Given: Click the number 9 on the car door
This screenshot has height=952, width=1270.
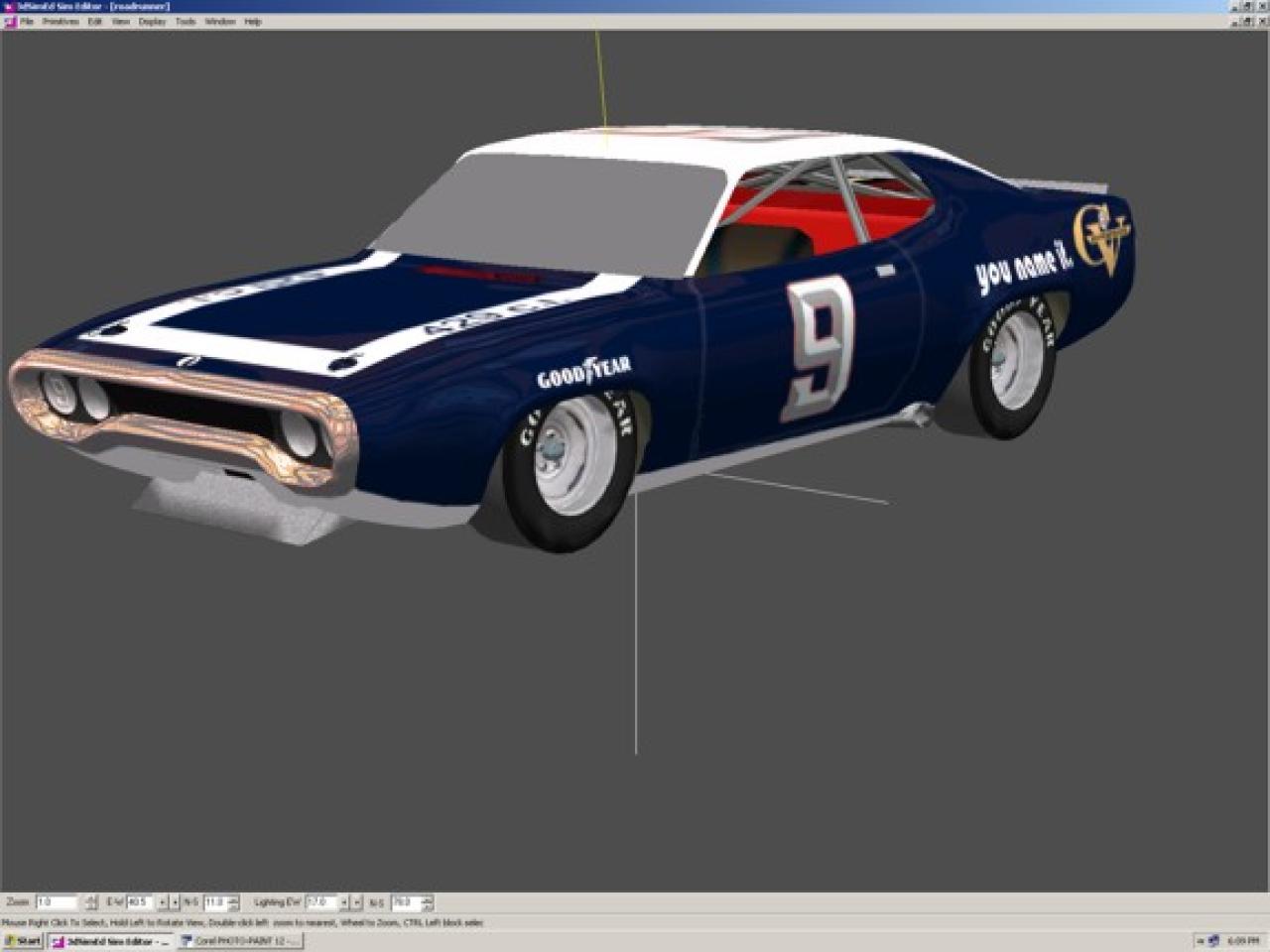Looking at the screenshot, I should tap(820, 347).
